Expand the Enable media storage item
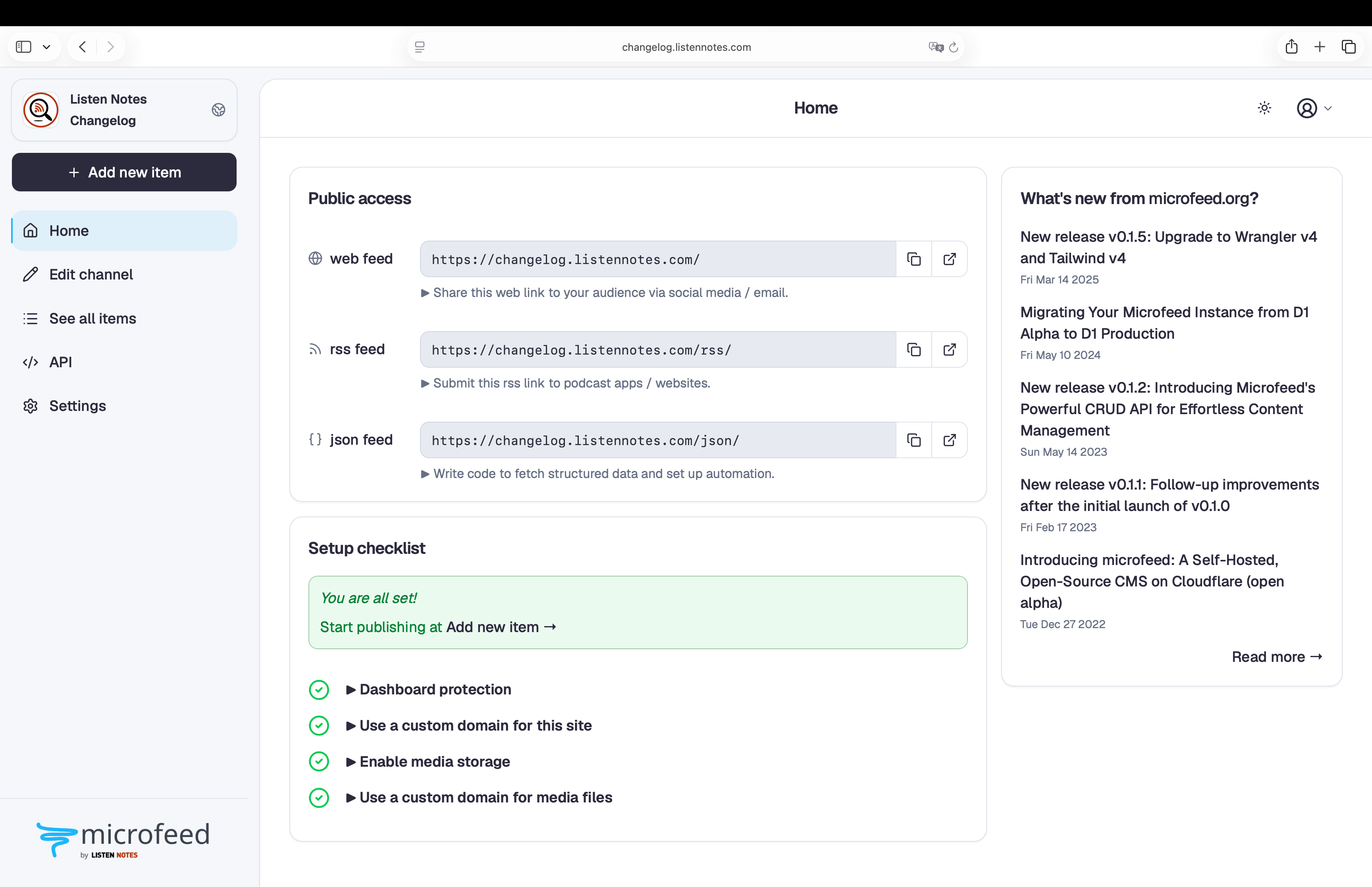The height and width of the screenshot is (887, 1372). 428,762
